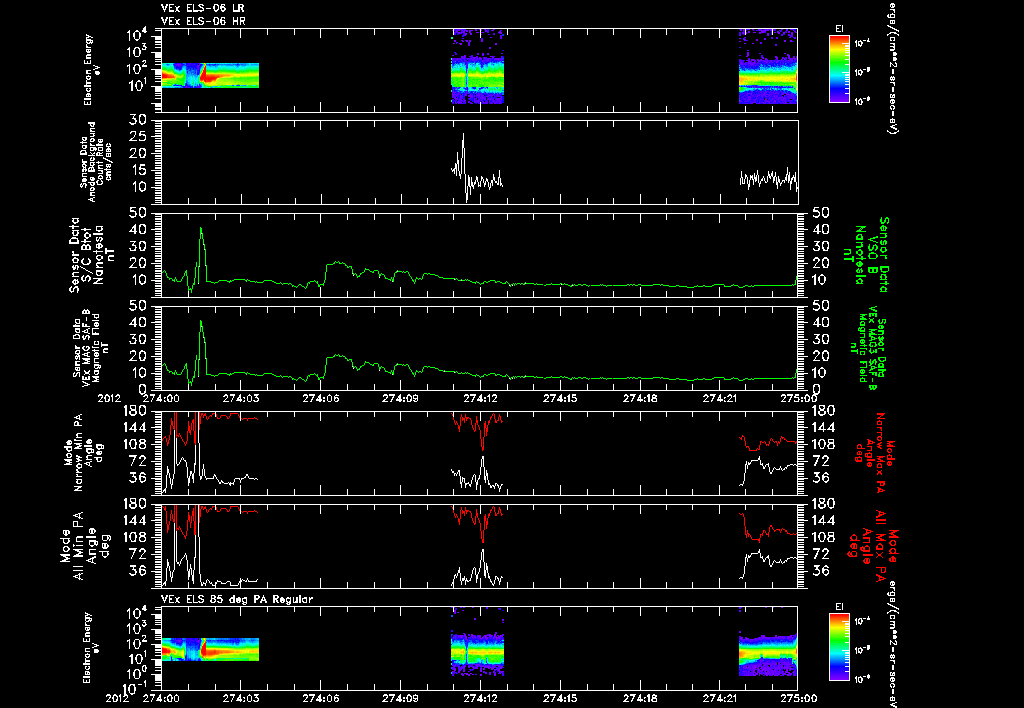1024x708 pixels.
Task: Click the top-right 'ergs/(cm**2-sr-sec-eV)' units label
Action: (891, 67)
